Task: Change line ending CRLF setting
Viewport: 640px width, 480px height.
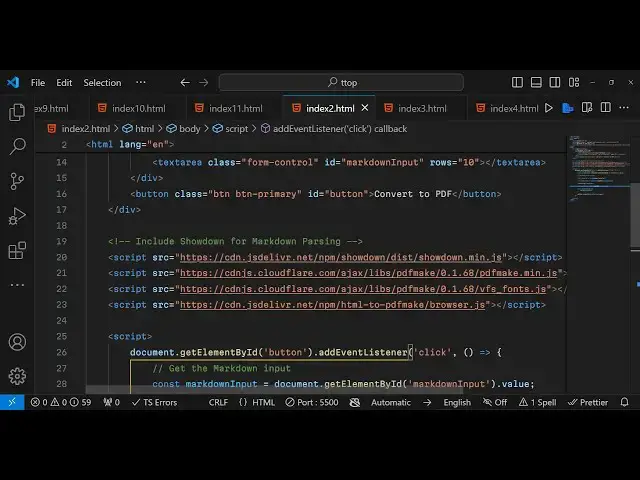Action: (x=218, y=402)
